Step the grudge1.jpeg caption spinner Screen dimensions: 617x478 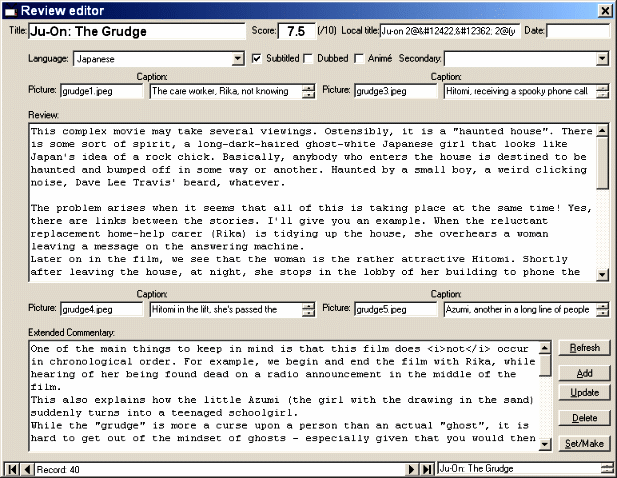tap(309, 91)
